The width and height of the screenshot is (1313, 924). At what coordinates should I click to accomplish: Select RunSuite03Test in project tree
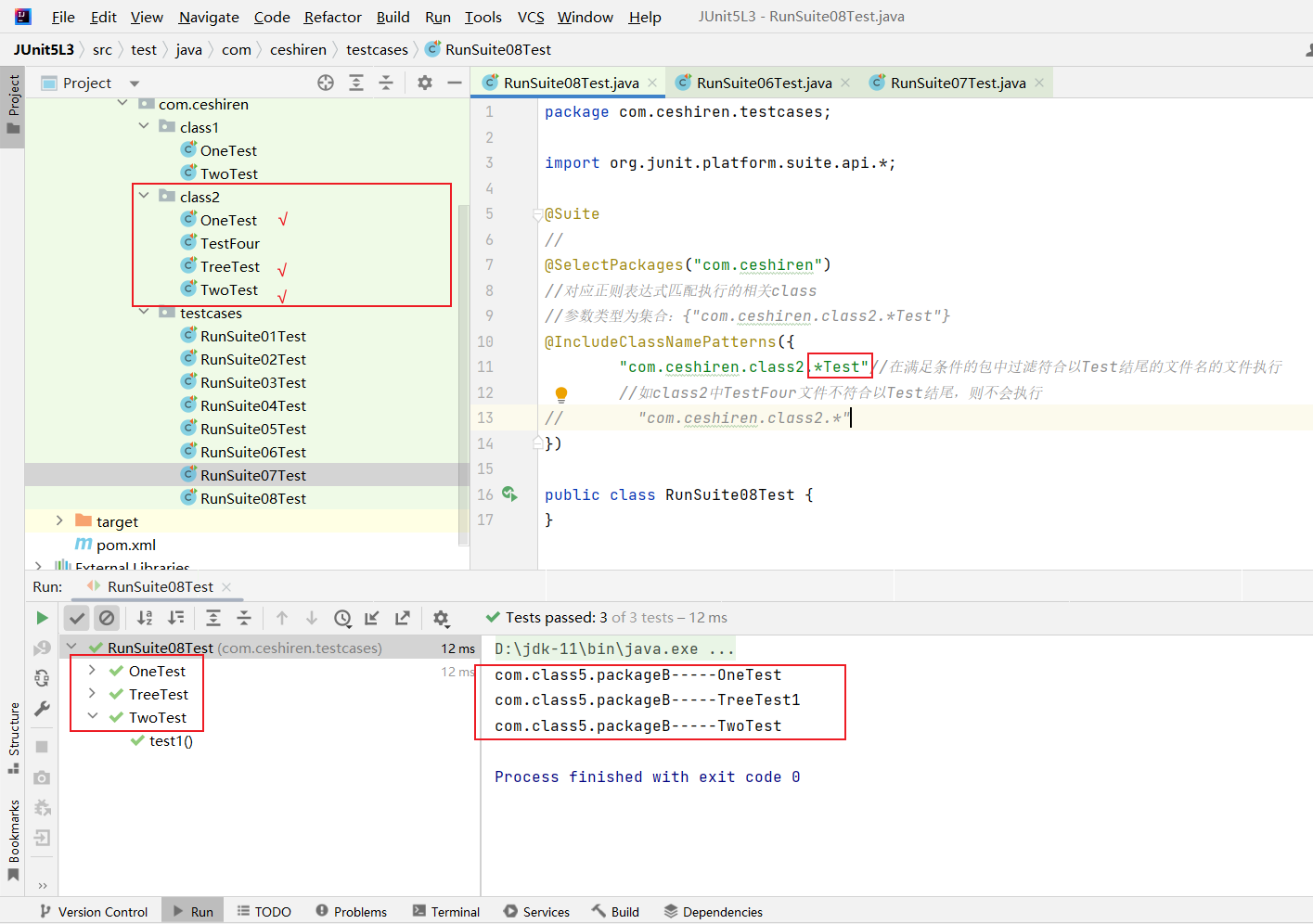252,382
